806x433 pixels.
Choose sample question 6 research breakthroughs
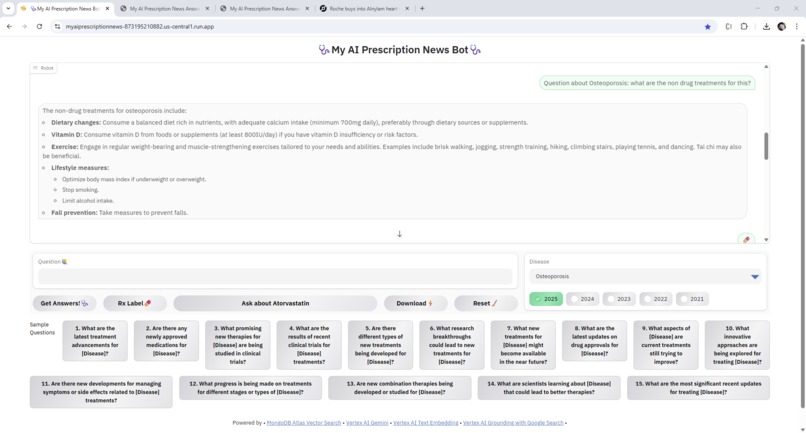pyautogui.click(x=452, y=345)
